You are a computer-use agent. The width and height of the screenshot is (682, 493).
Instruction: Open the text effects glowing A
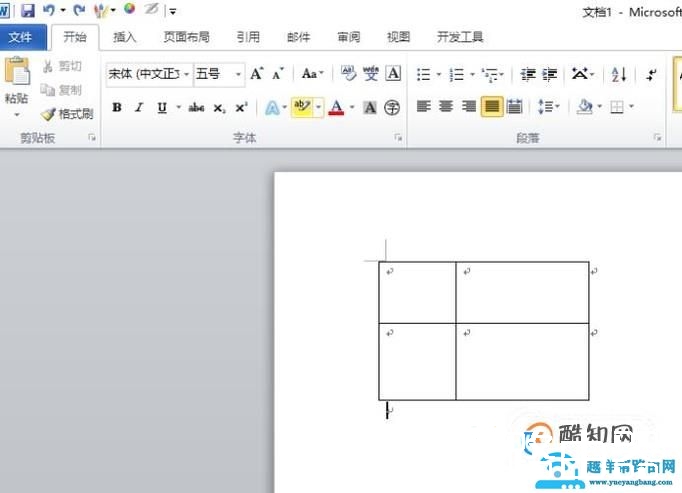click(x=273, y=107)
